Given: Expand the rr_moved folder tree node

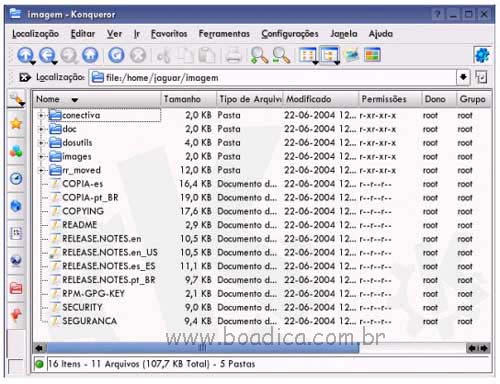Looking at the screenshot, I should 41,170.
